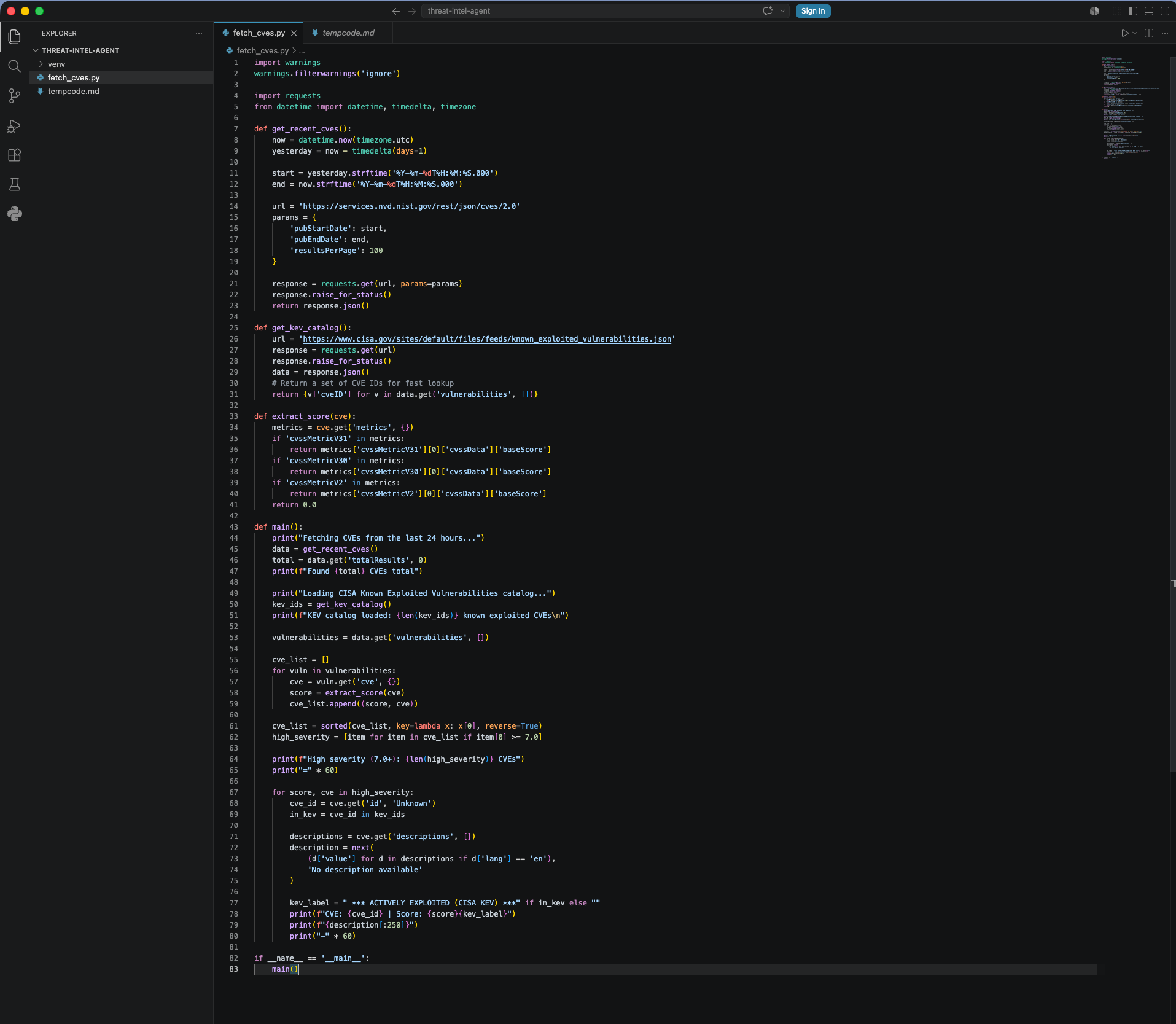Open the run options dropdown beside the play button

point(1135,33)
